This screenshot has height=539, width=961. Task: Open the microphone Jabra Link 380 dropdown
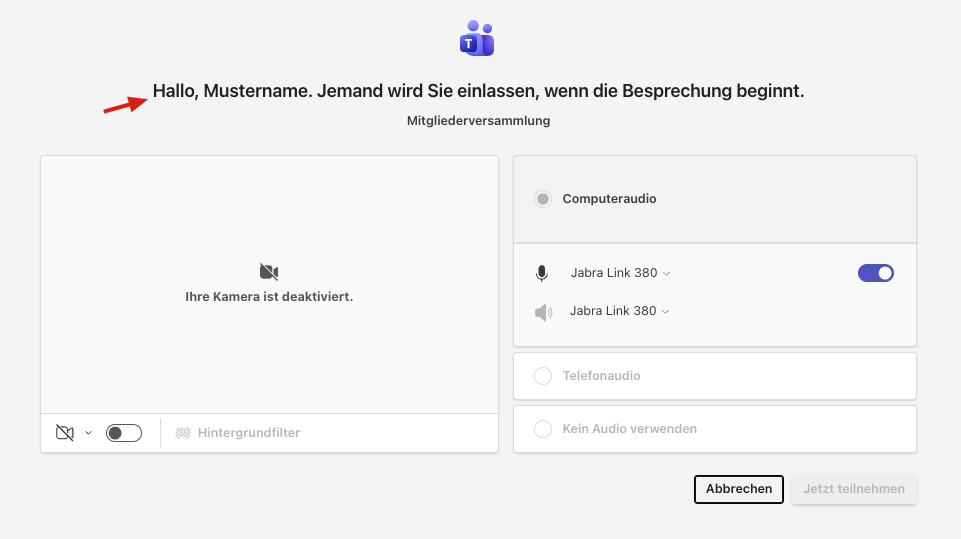pos(620,273)
